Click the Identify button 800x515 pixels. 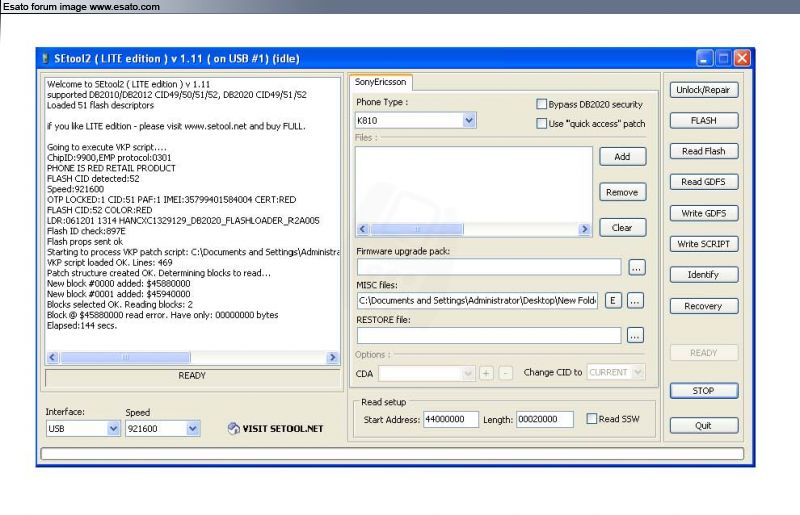tap(704, 275)
